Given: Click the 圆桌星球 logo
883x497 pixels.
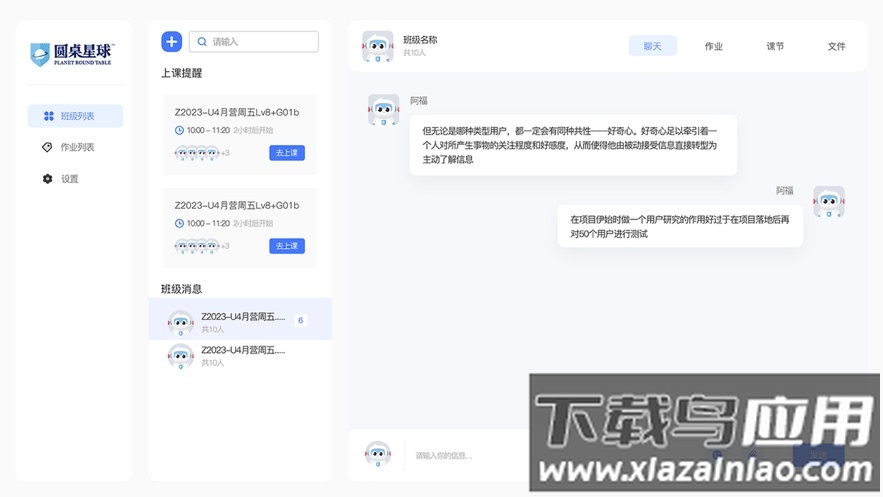Looking at the screenshot, I should 72,54.
